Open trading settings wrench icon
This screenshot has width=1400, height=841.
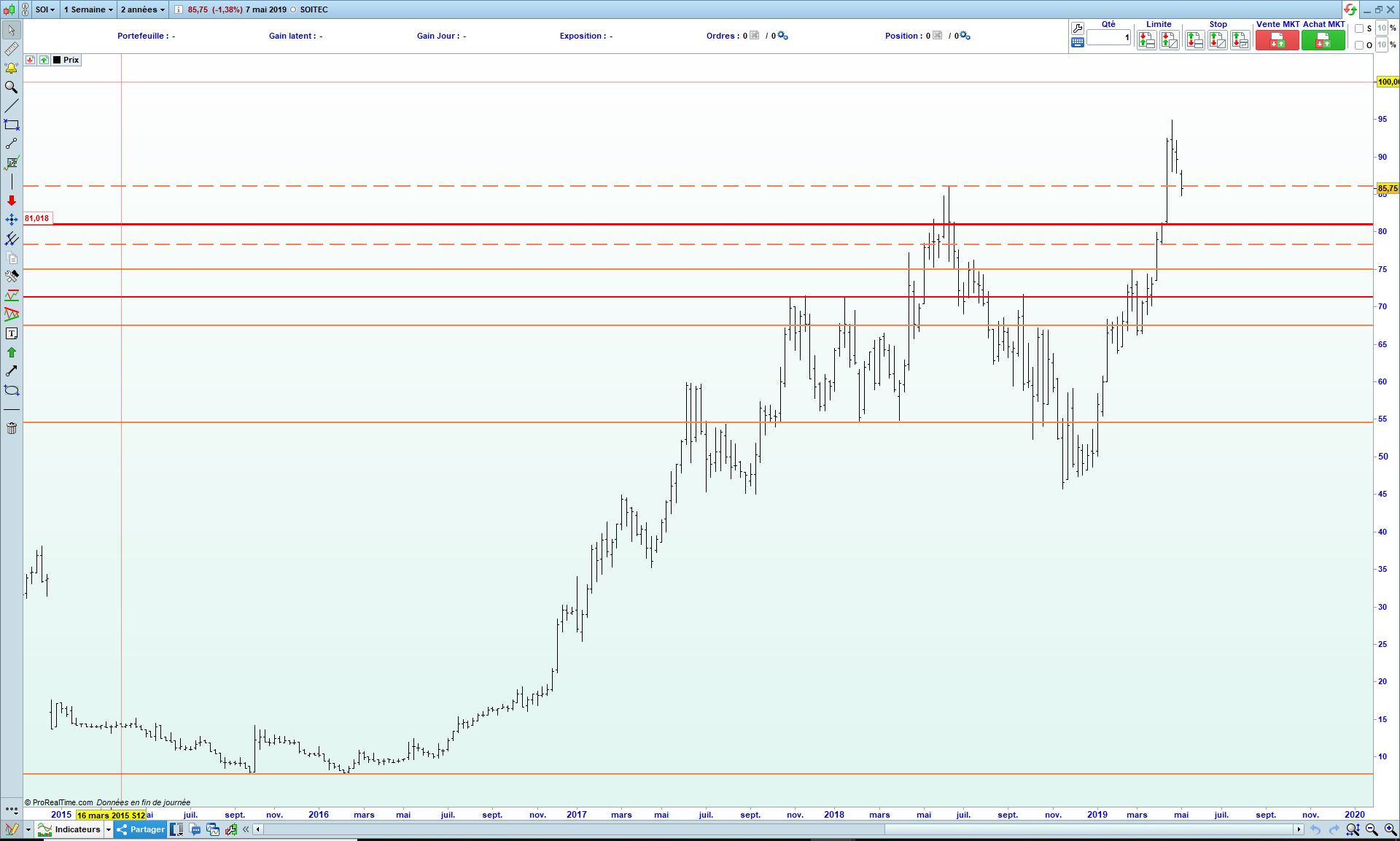[1077, 28]
